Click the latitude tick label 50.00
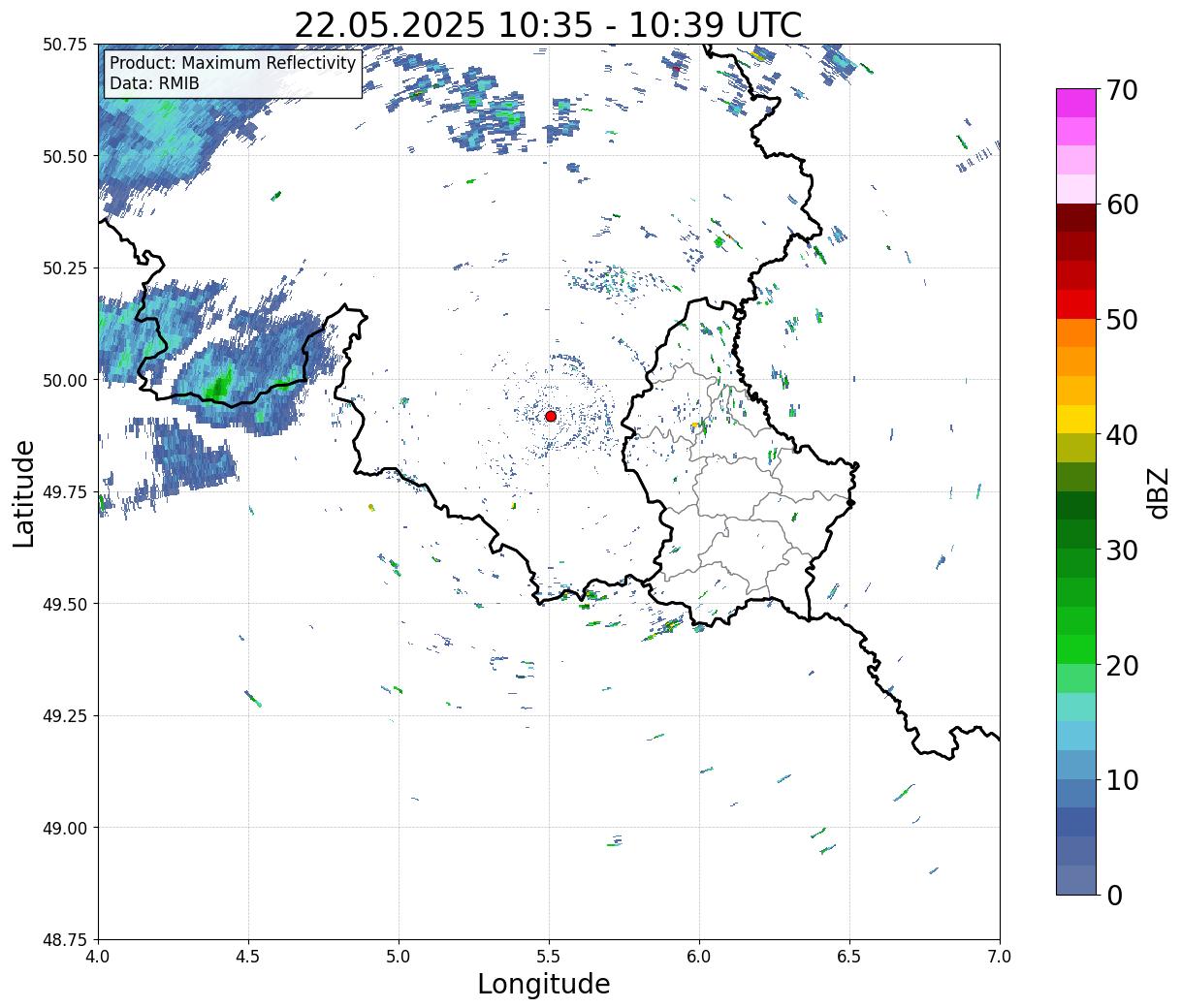Viewport: 1182px width, 1008px height. point(66,380)
